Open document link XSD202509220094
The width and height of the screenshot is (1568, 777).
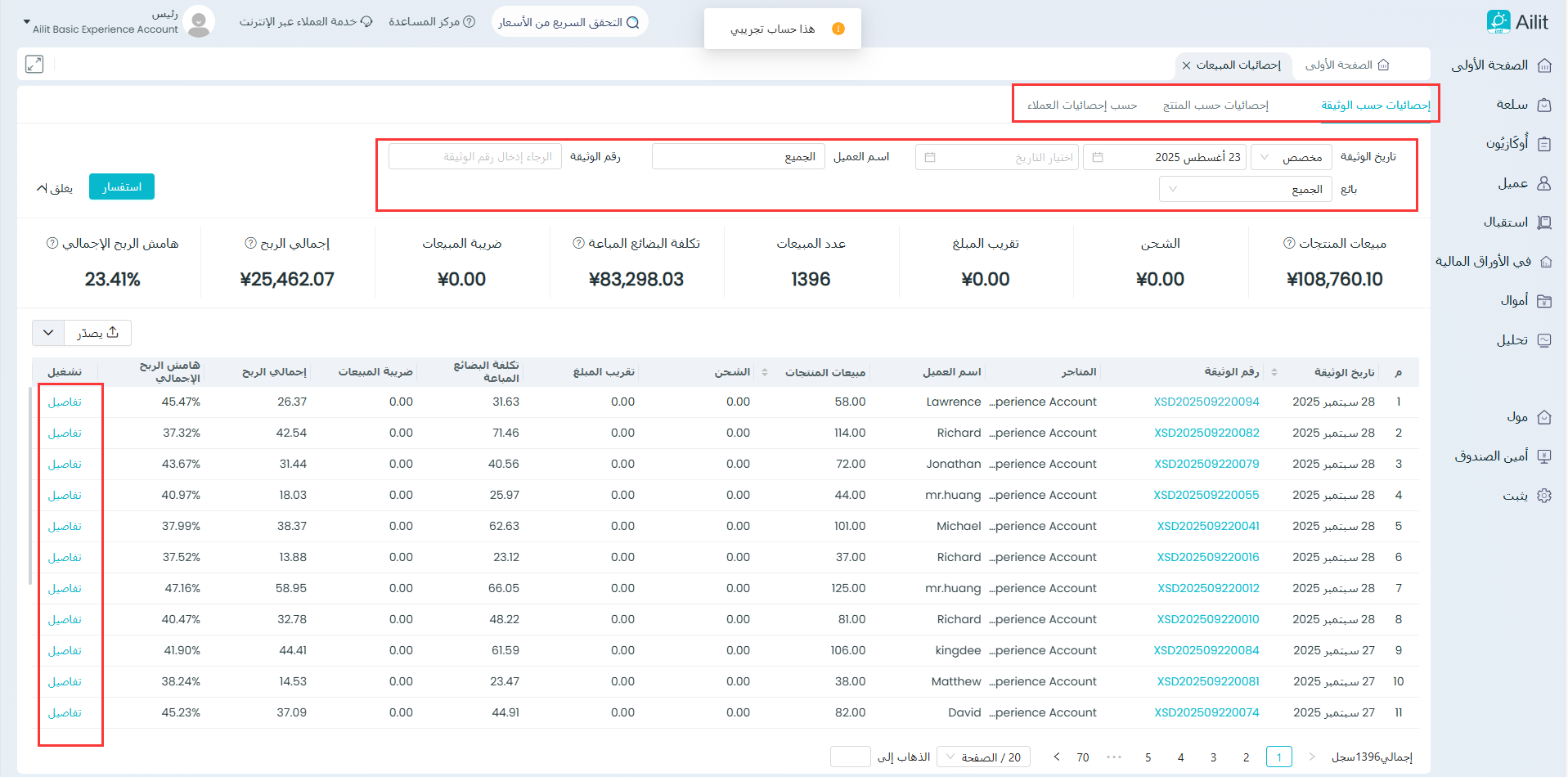pyautogui.click(x=1206, y=402)
